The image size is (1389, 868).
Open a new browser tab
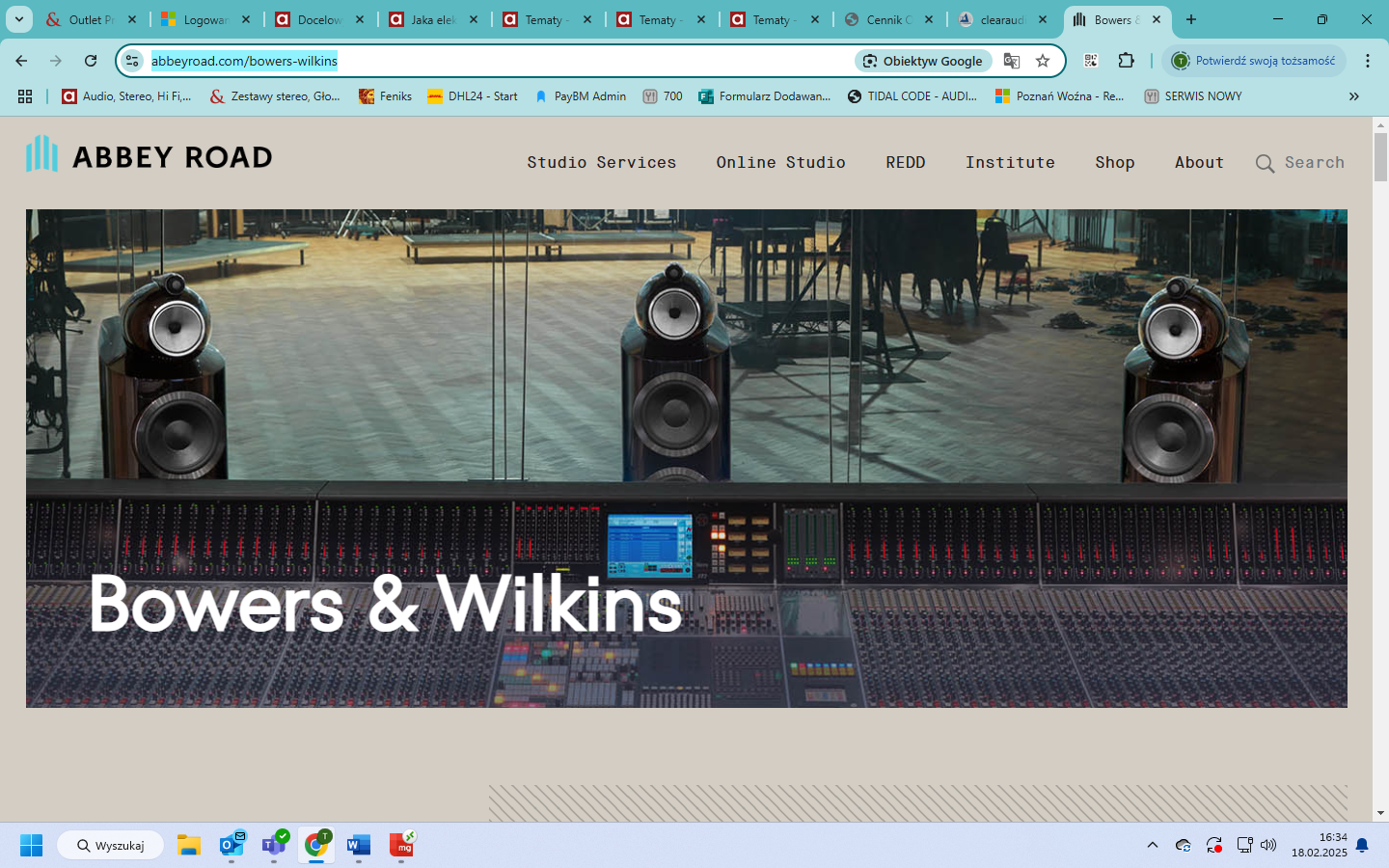1191,19
